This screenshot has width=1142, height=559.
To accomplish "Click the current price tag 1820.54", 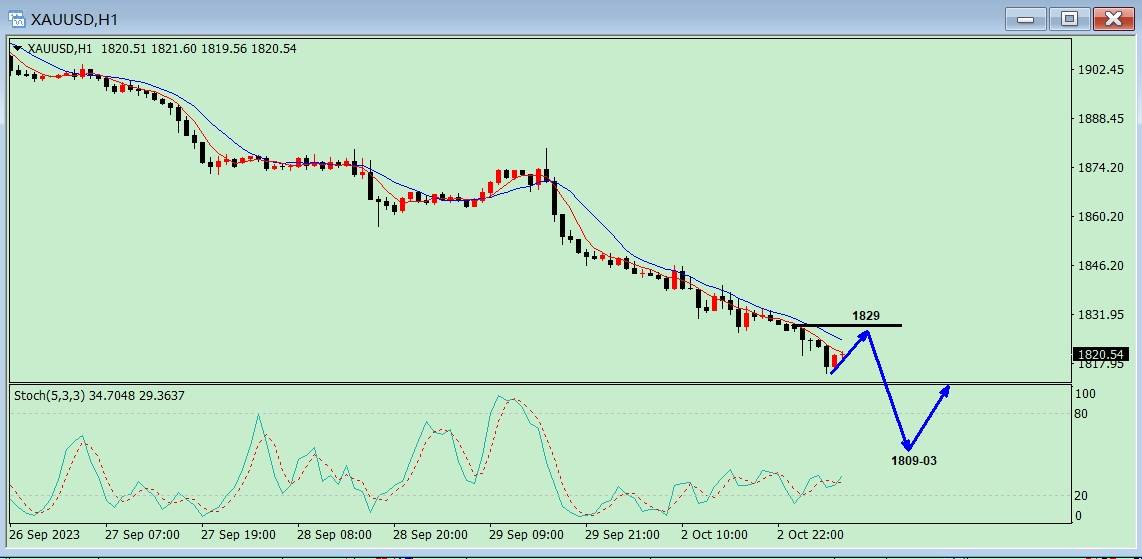I will [1099, 354].
